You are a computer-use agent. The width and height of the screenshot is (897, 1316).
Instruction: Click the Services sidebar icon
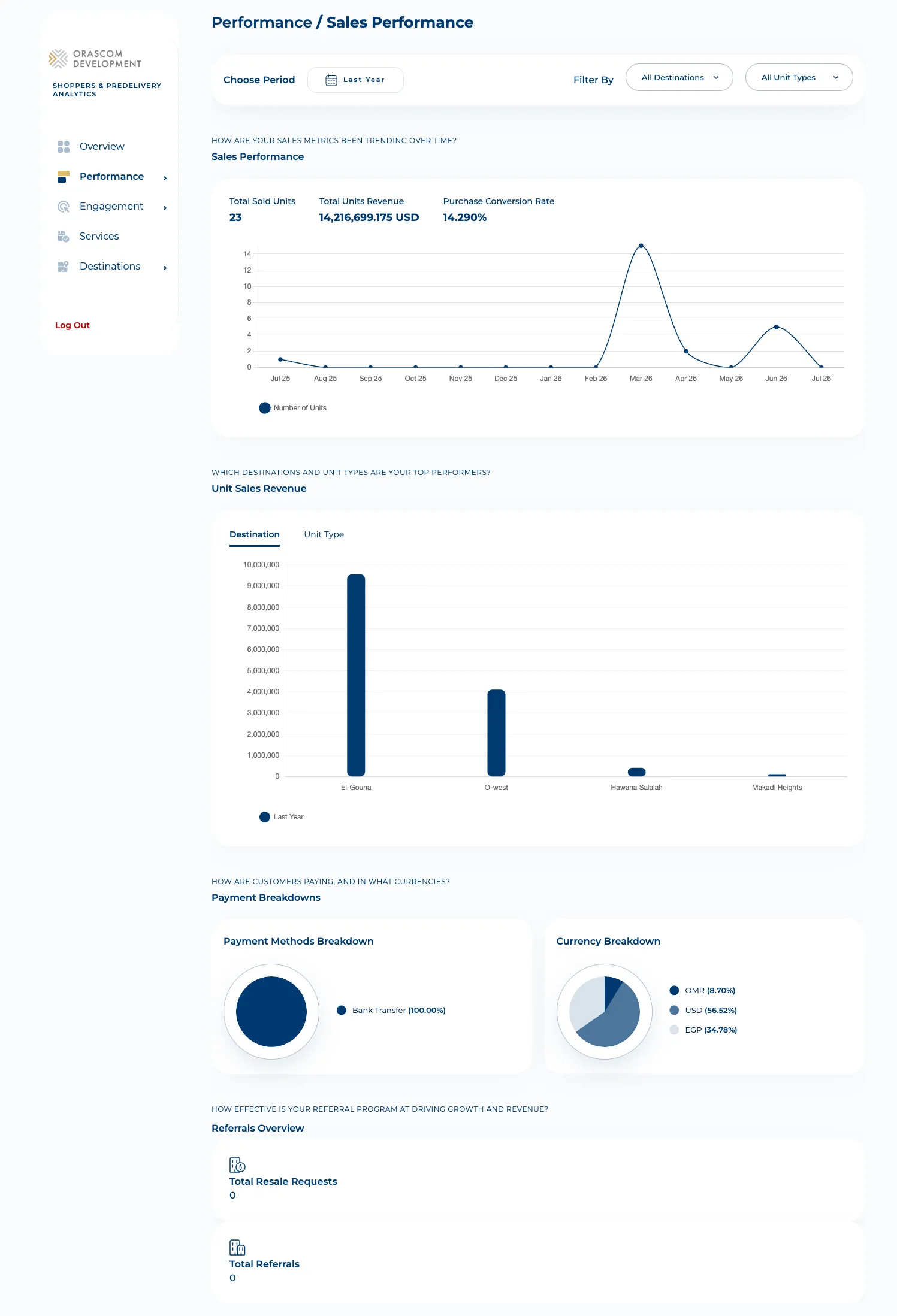(x=64, y=237)
